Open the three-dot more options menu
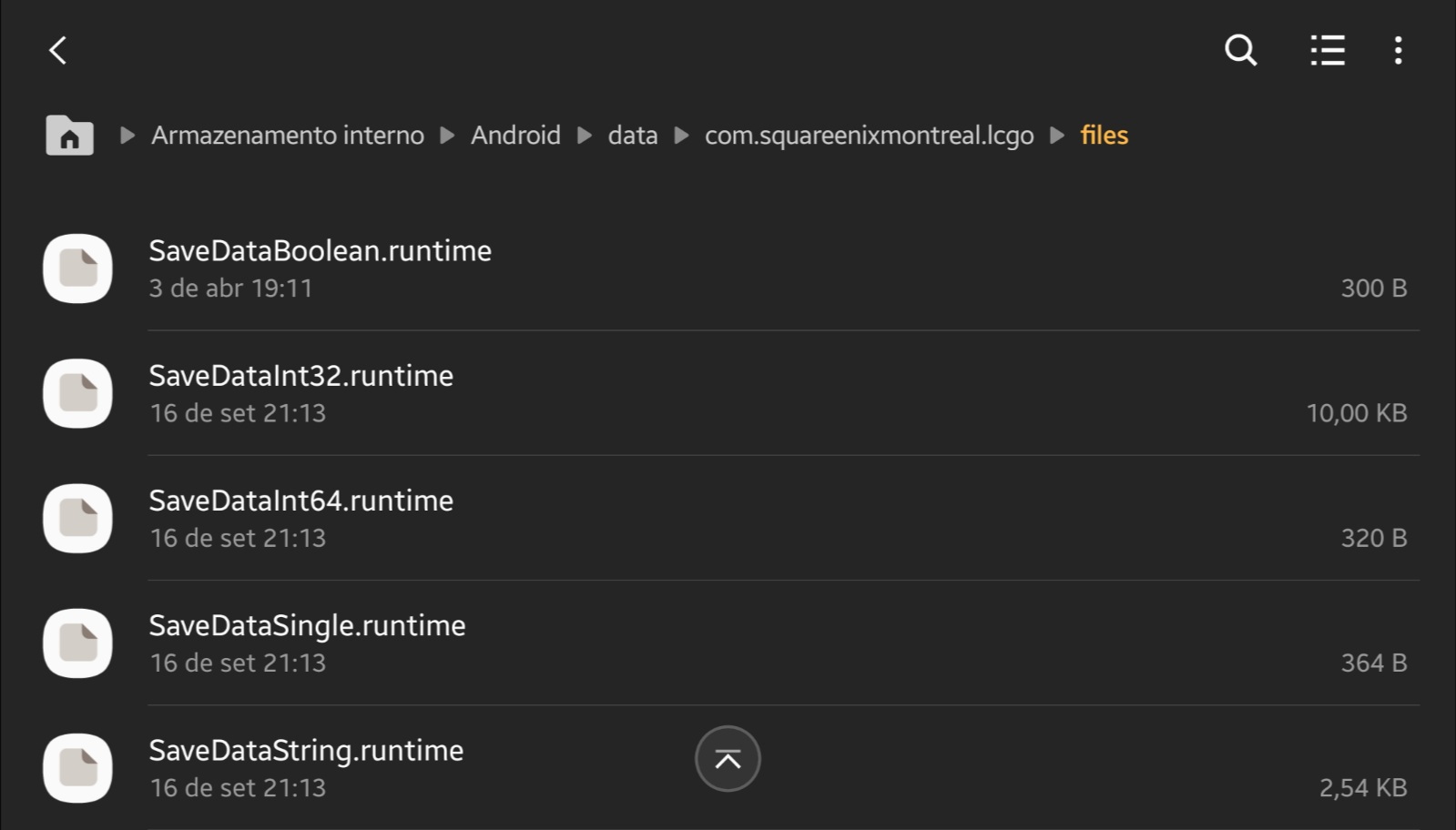Viewport: 1456px width, 830px height. (1398, 51)
